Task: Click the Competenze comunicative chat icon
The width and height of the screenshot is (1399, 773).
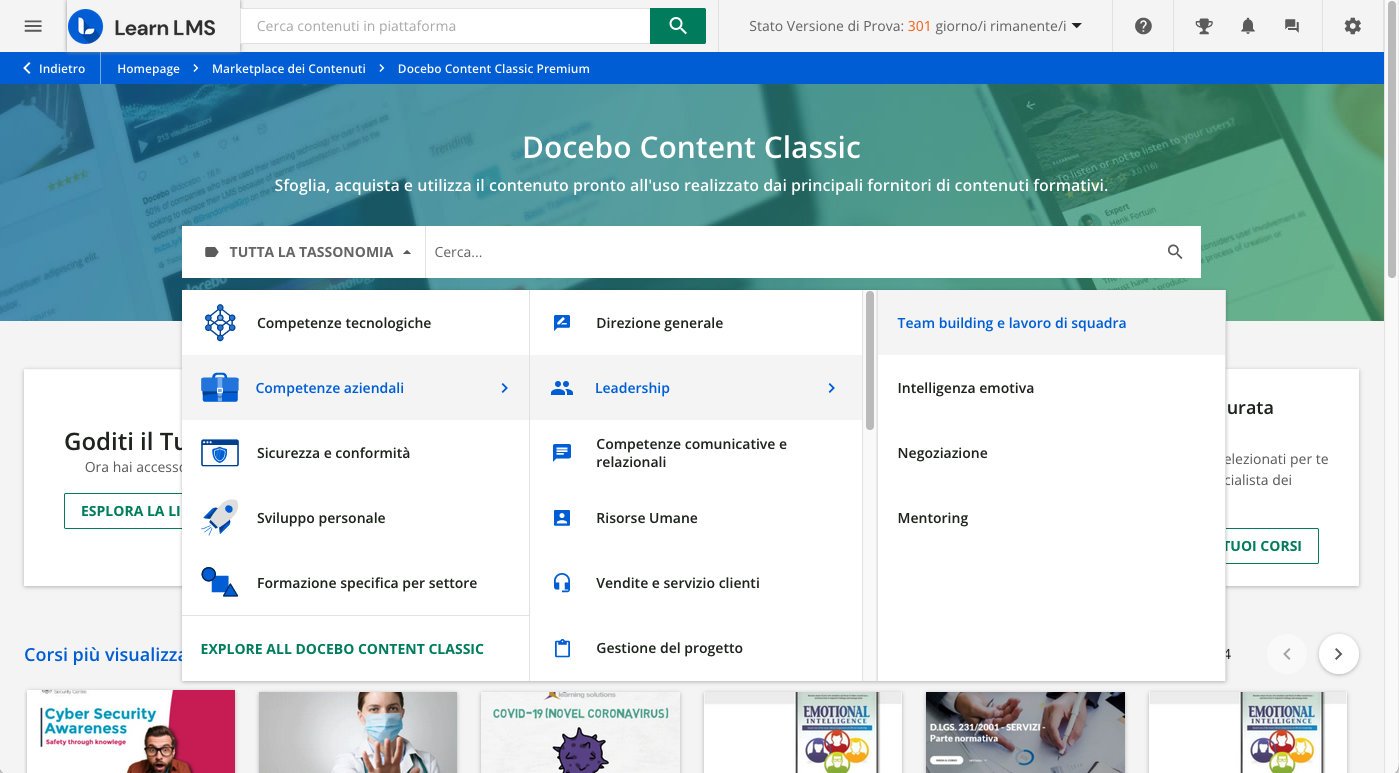Action: [562, 453]
